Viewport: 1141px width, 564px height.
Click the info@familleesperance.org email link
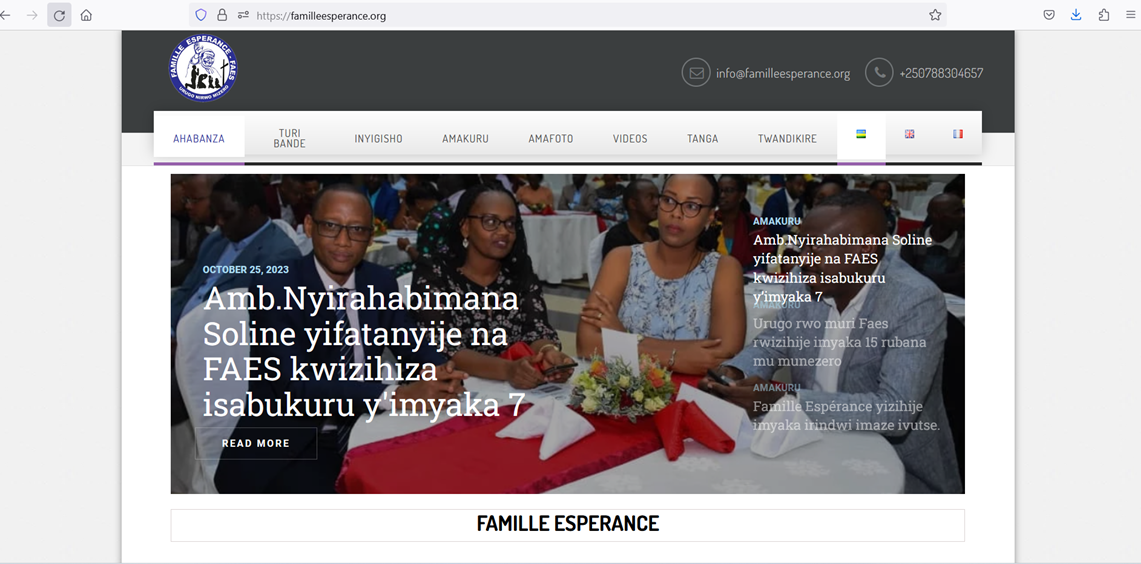pos(783,74)
